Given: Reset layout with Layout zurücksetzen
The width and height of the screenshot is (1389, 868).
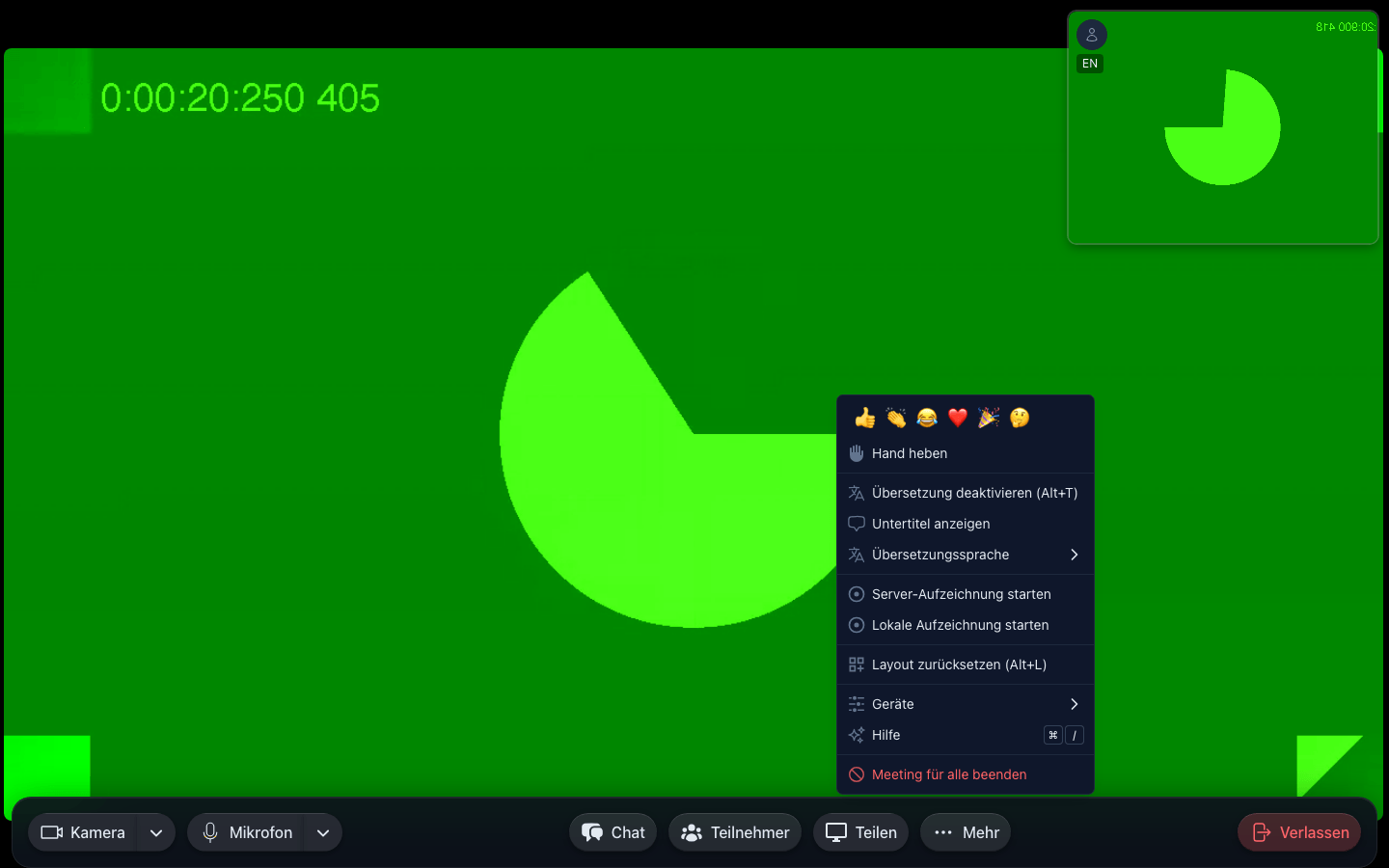Looking at the screenshot, I should click(x=966, y=665).
